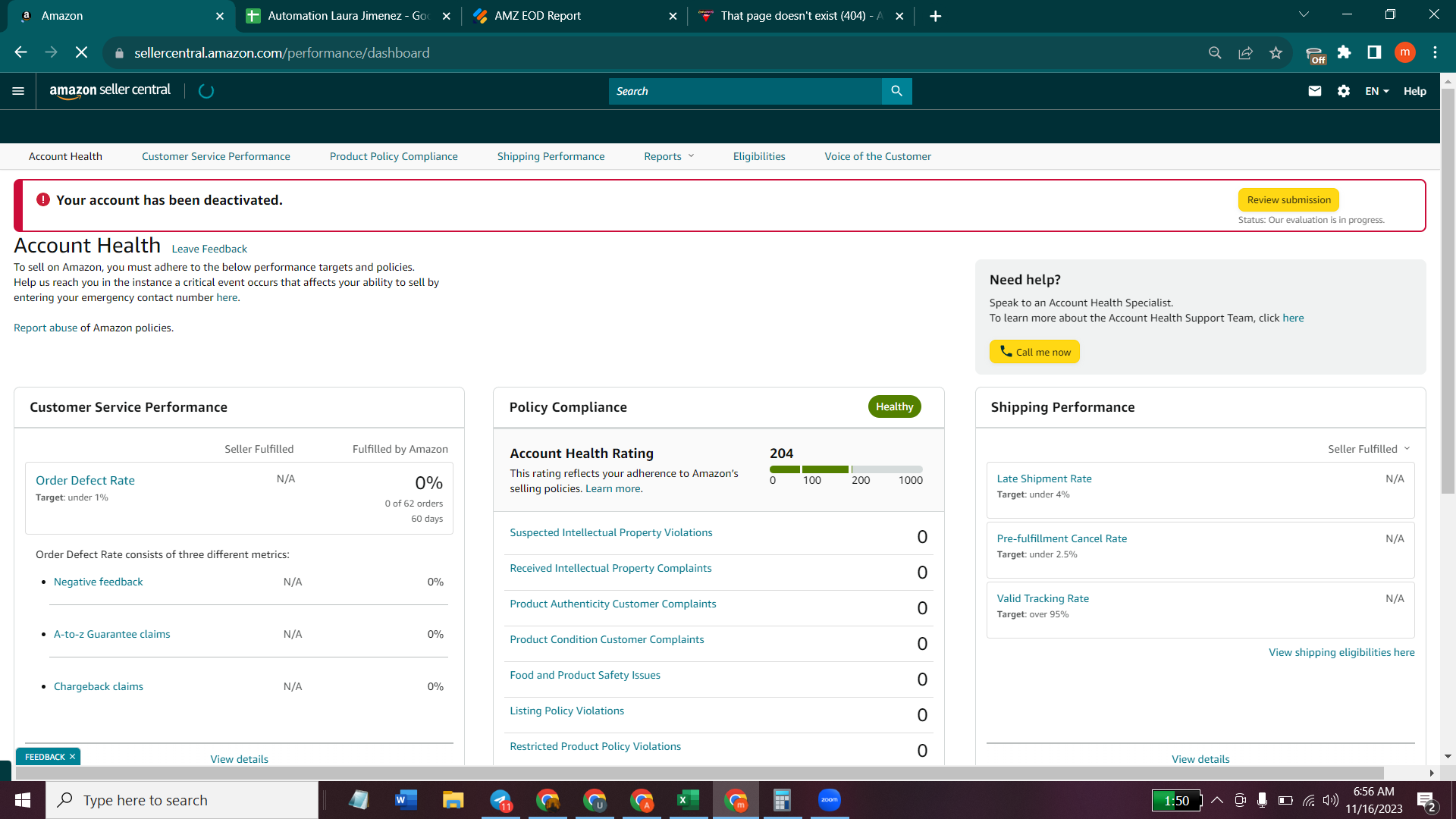Click the taskbar volume icon
Image resolution: width=1456 pixels, height=819 pixels.
tap(1331, 800)
